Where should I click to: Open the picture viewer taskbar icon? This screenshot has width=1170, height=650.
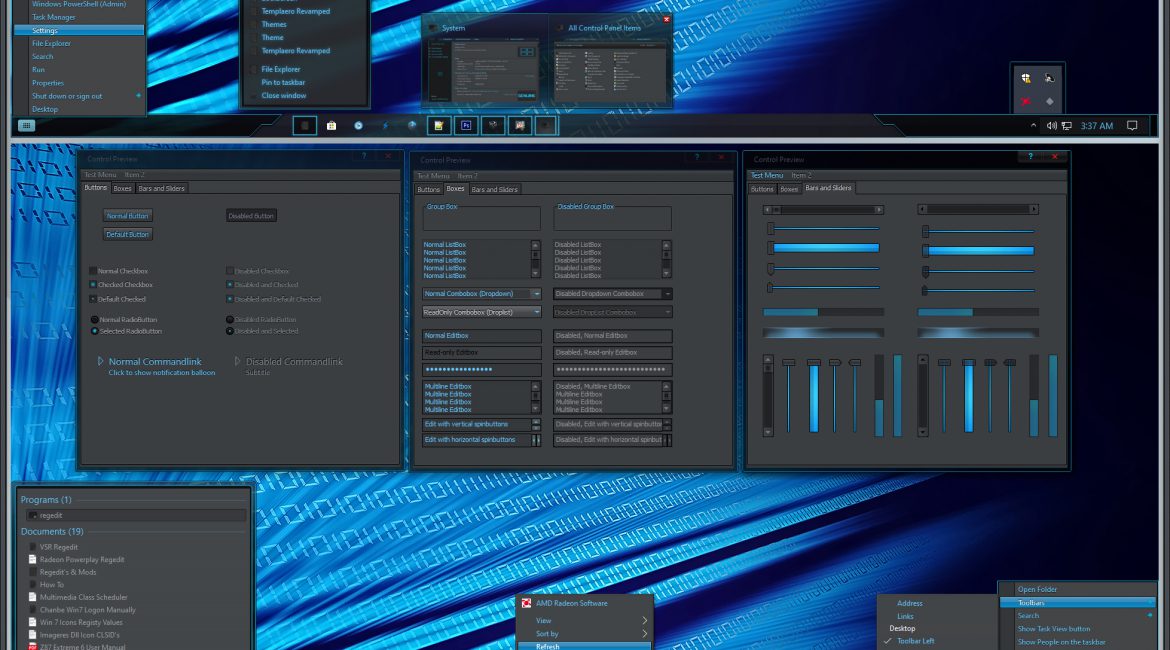tap(520, 125)
